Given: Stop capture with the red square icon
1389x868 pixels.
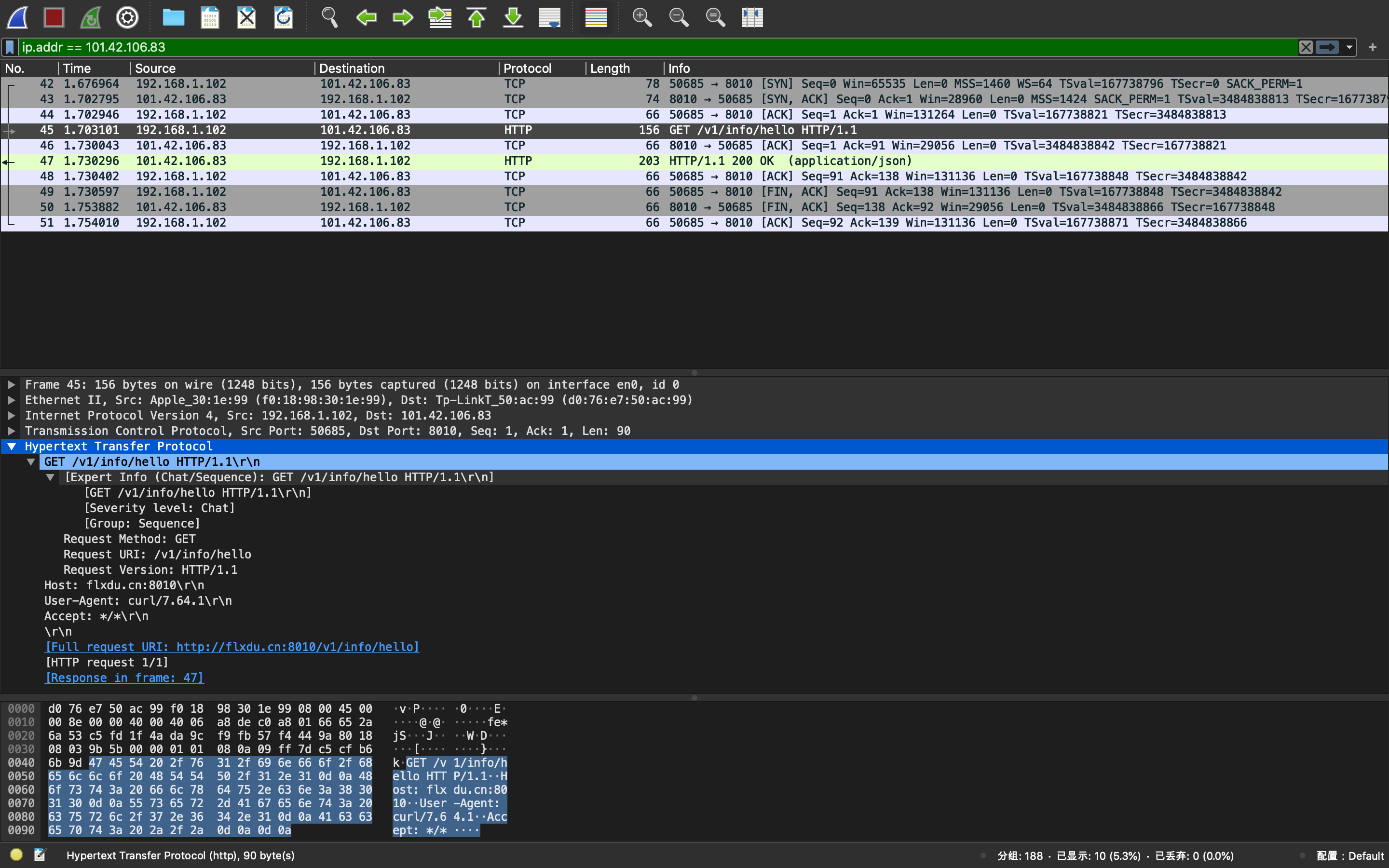Looking at the screenshot, I should [x=54, y=17].
